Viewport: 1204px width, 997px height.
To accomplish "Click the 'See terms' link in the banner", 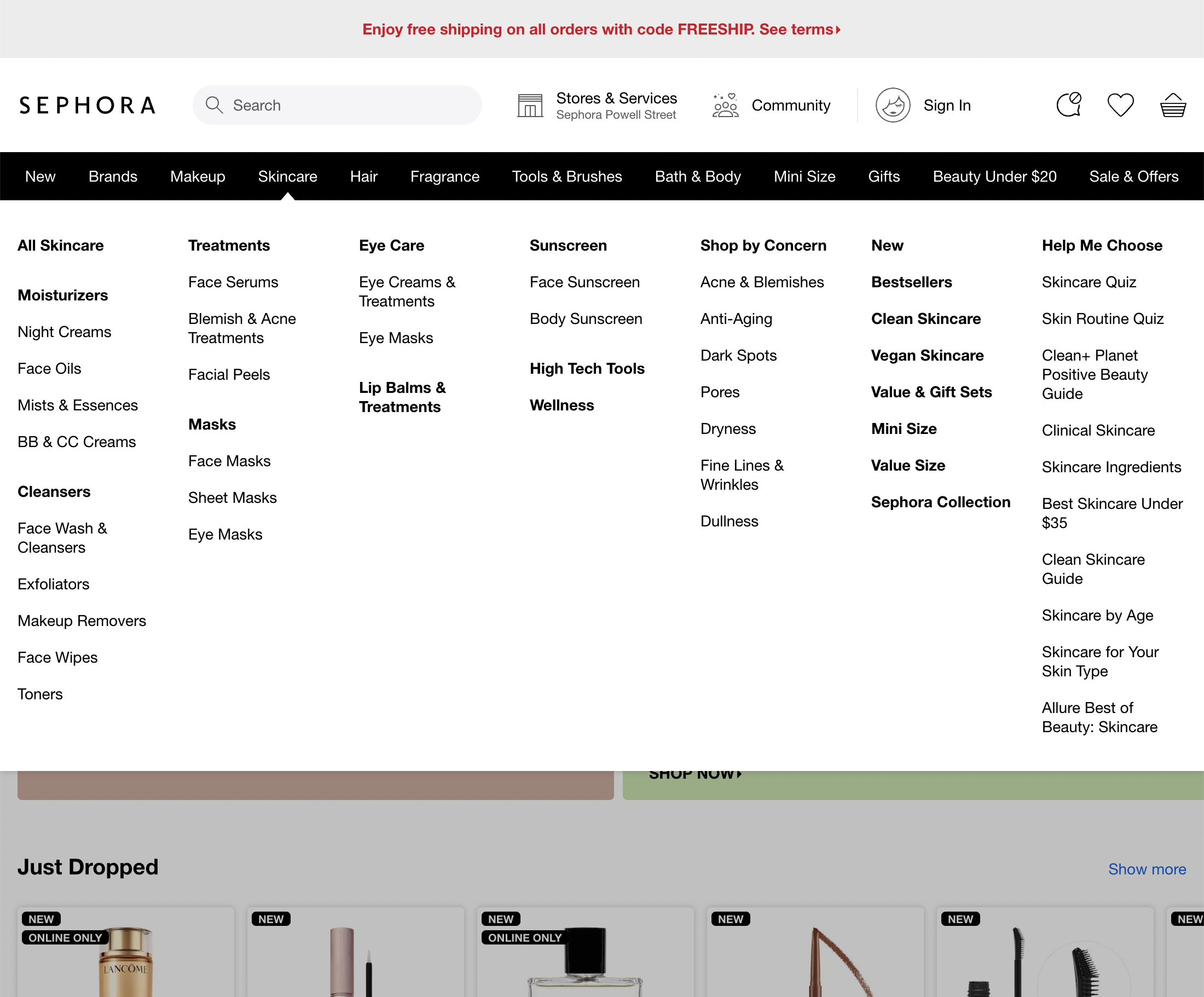I will [796, 29].
